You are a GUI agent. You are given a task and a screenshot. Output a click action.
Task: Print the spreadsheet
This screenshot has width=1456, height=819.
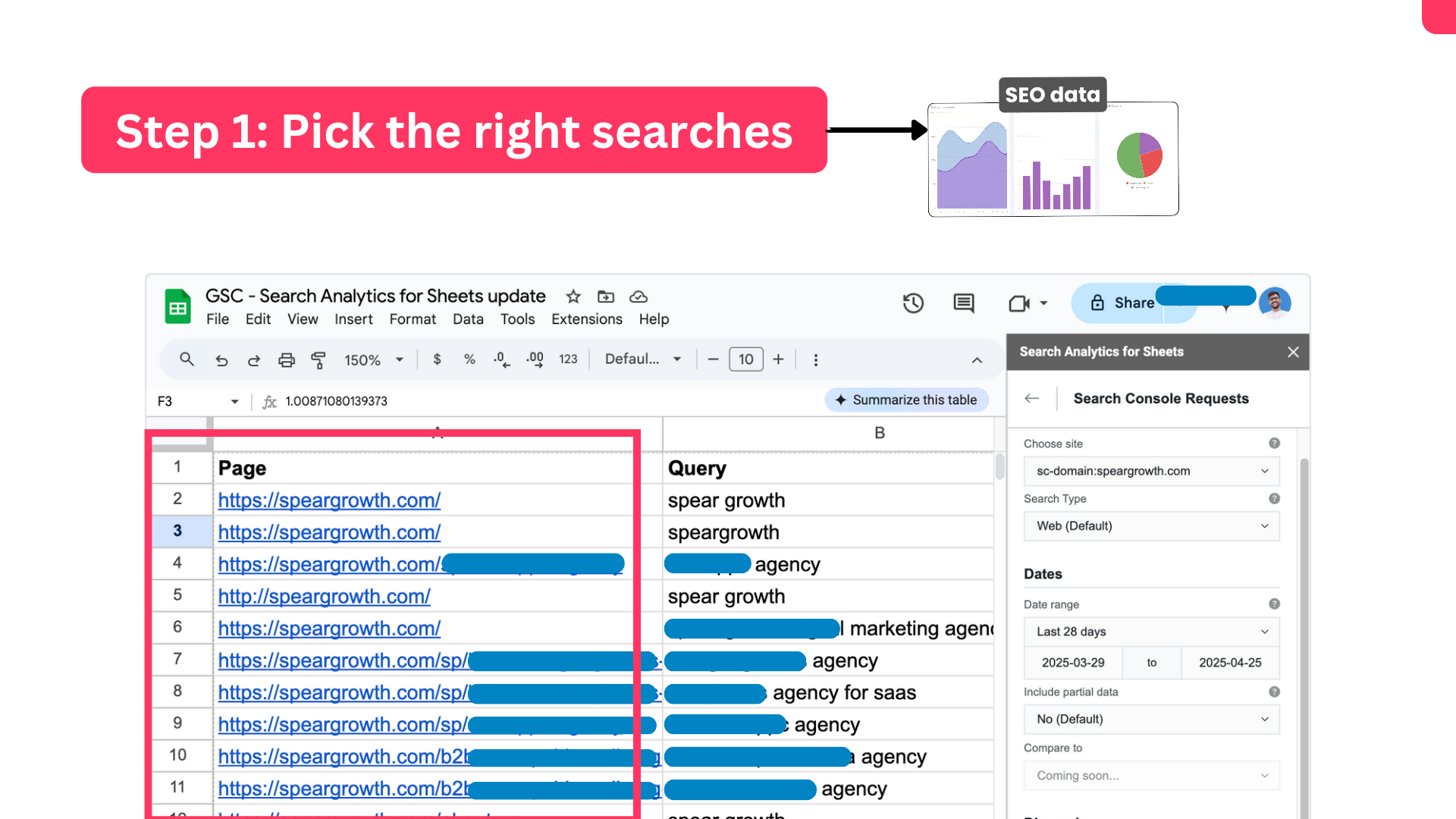tap(286, 360)
